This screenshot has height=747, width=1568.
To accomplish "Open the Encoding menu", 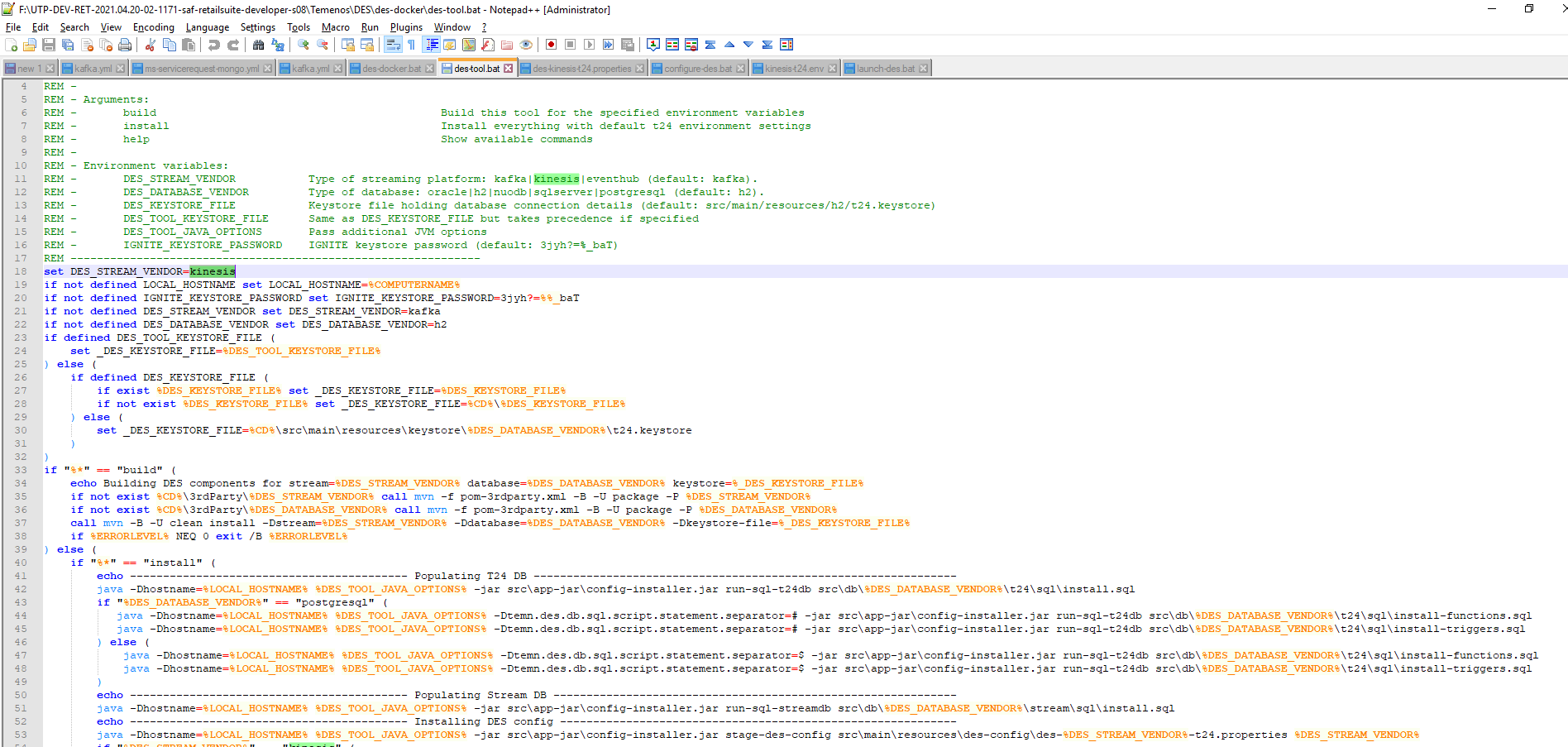I will (x=153, y=27).
